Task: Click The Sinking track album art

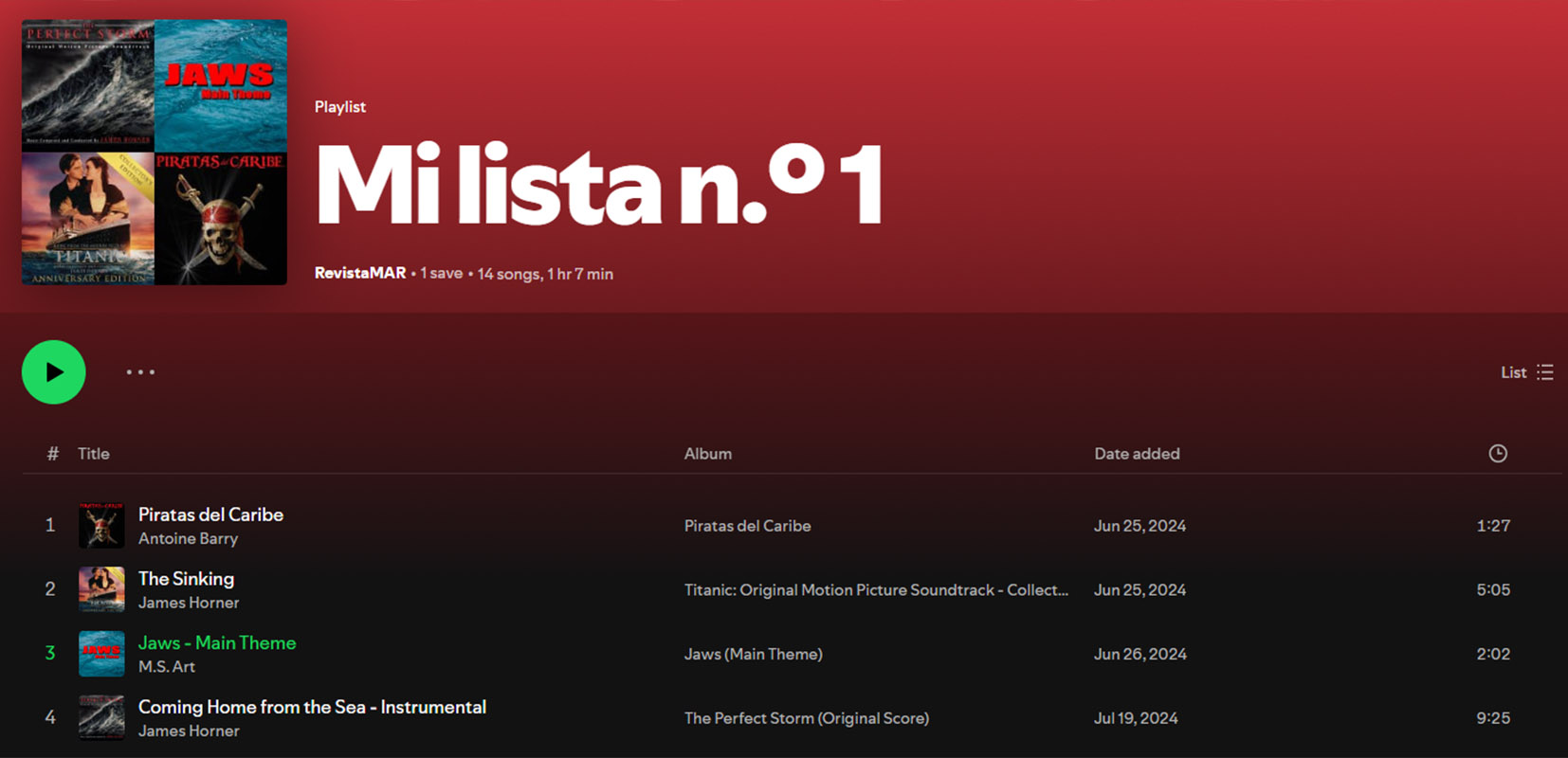Action: 101,589
